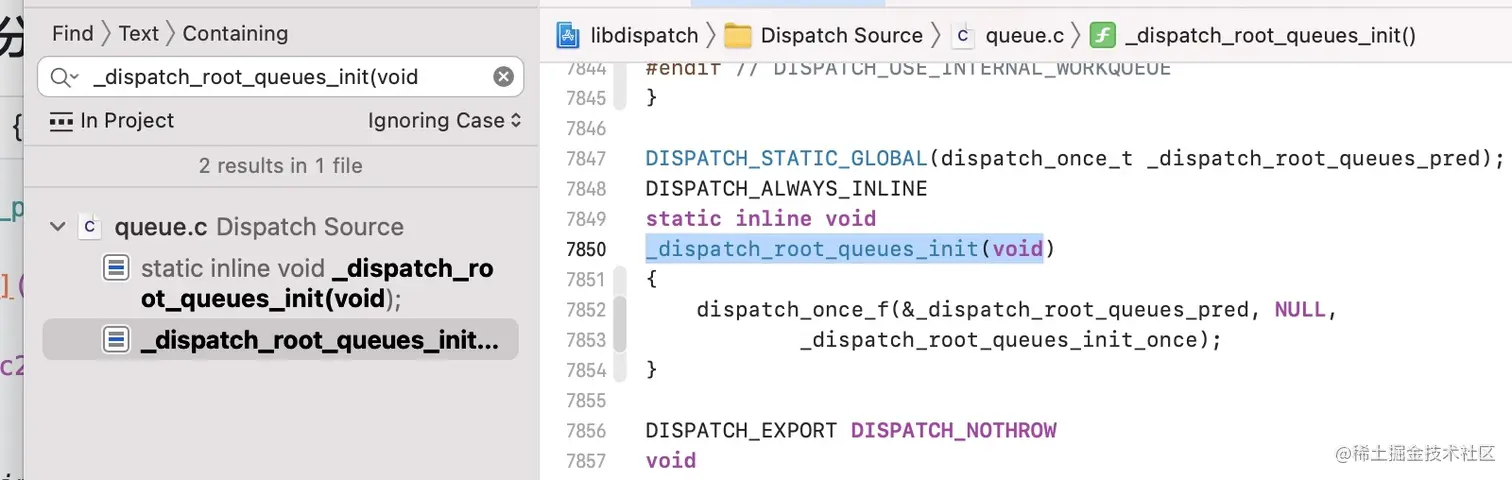Viewport: 1512px width, 480px height.
Task: Collapse the queue.c results group
Action: pyautogui.click(x=56, y=227)
